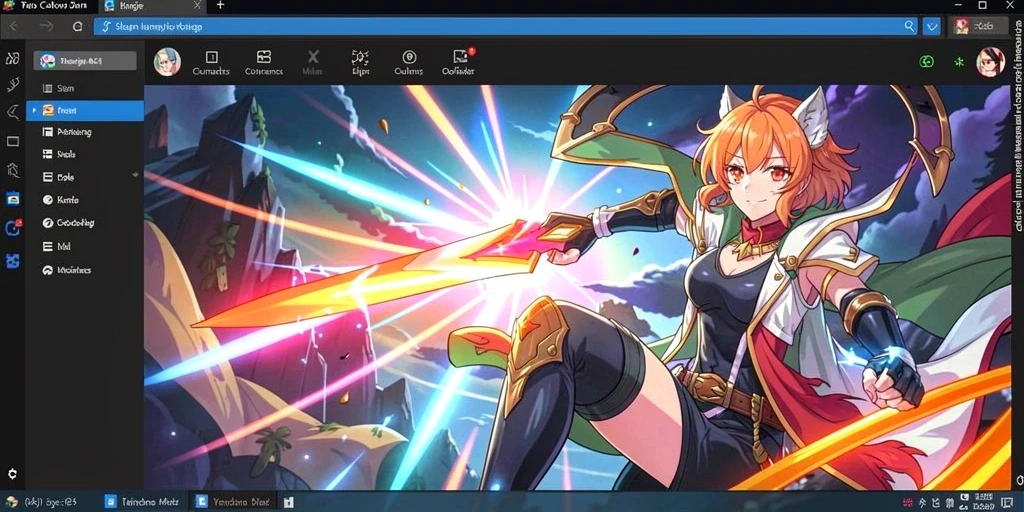Viewport: 1024px width, 512px height.
Task: Close the second browser tab with its X
Action: pos(198,5)
